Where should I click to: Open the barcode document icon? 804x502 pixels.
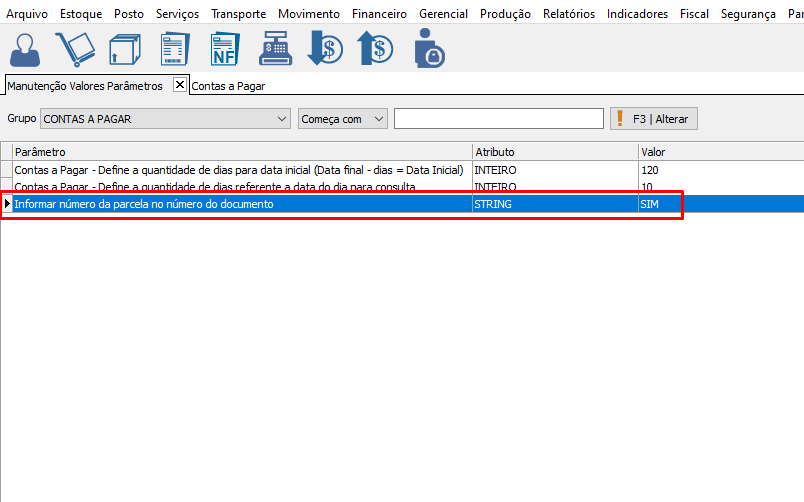coord(174,48)
